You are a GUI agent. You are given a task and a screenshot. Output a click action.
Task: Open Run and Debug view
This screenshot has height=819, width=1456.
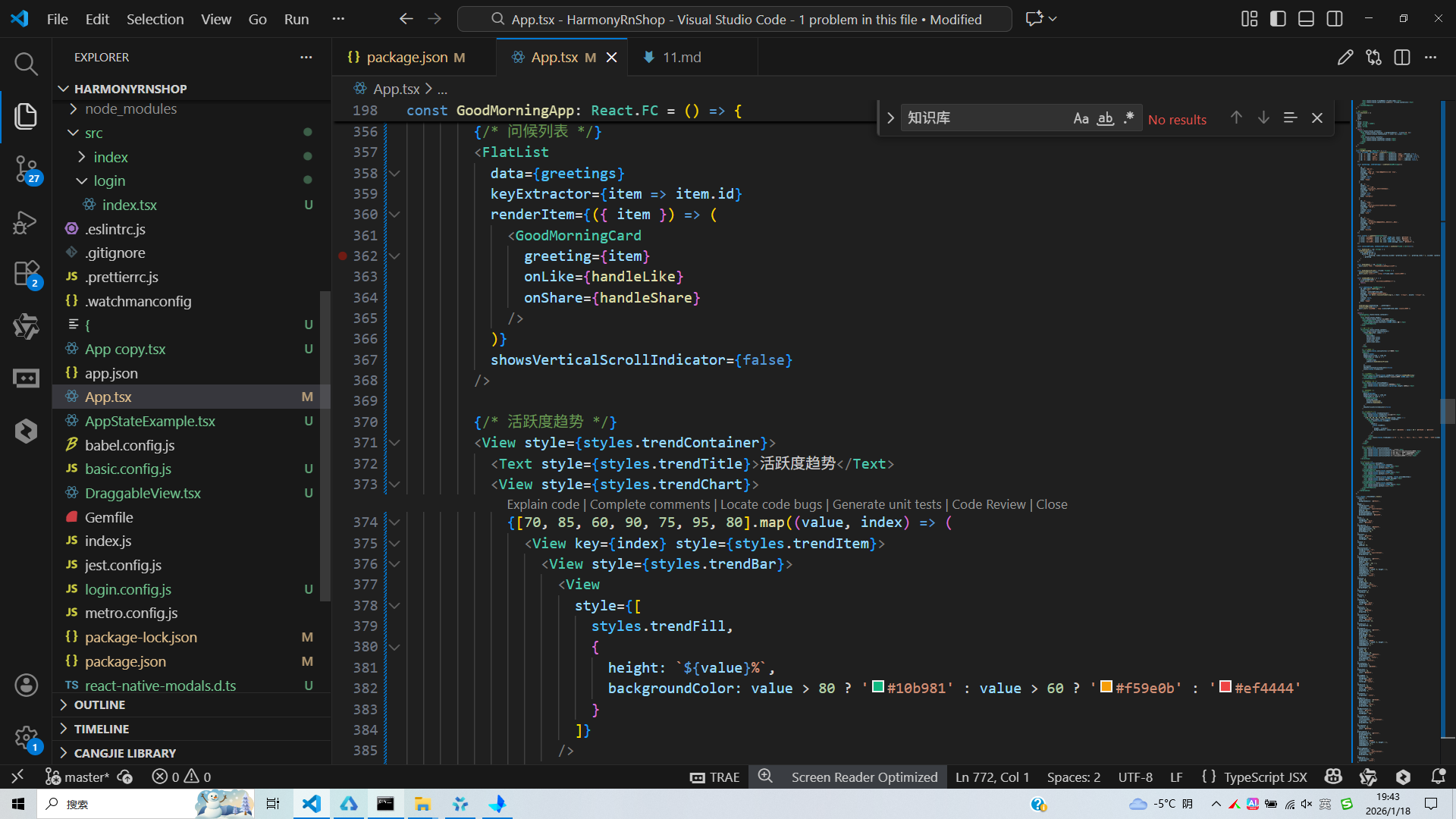point(26,222)
